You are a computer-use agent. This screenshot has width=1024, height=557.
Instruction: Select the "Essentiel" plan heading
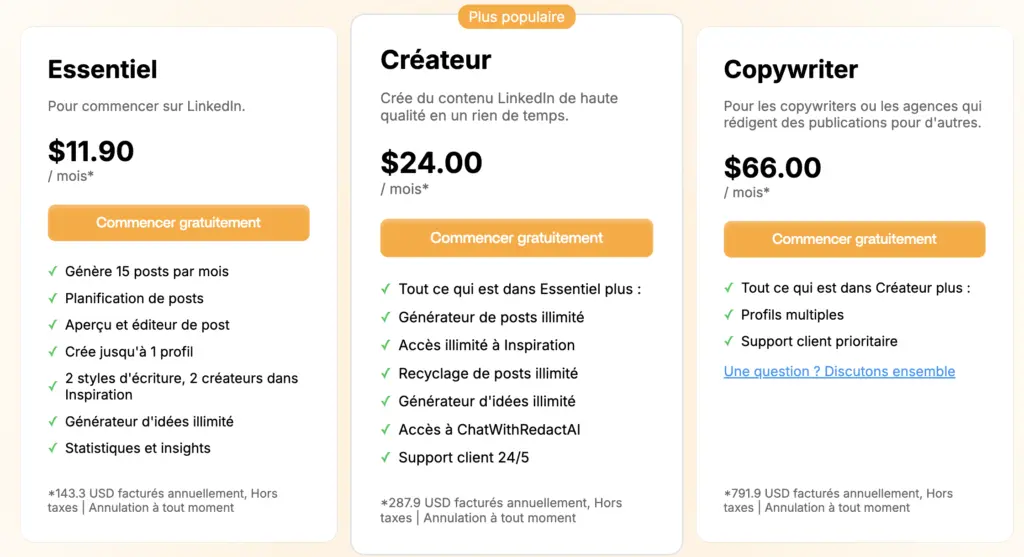pos(103,69)
